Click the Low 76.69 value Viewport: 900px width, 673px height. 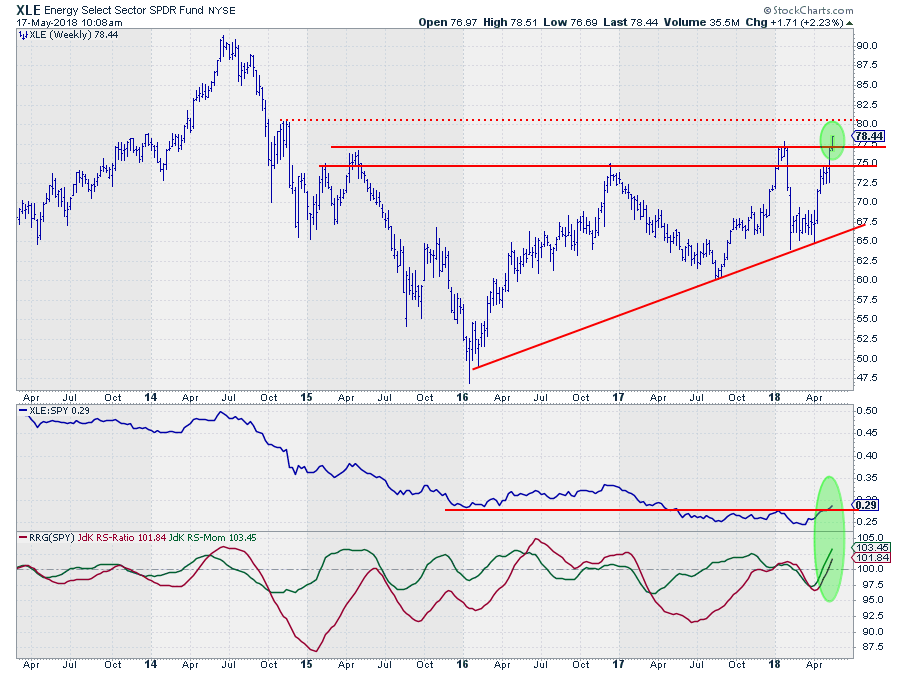[x=570, y=22]
